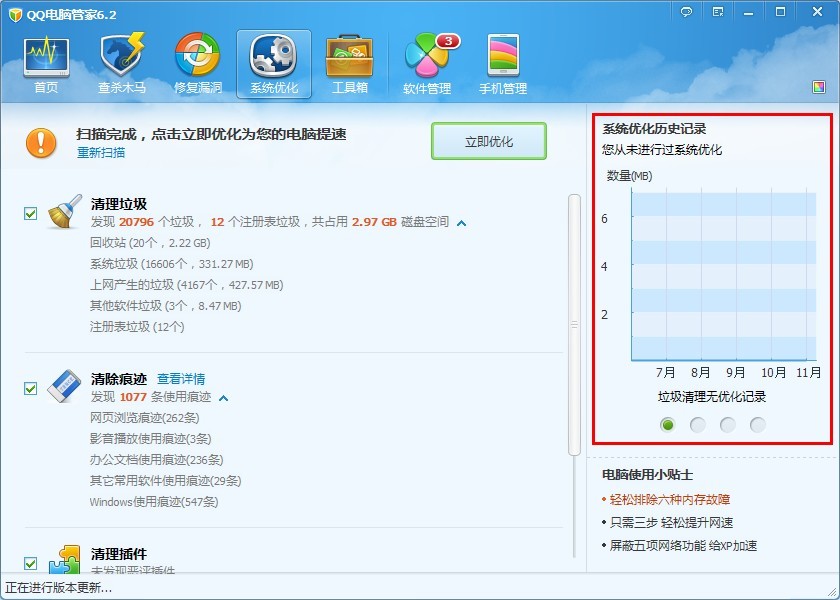The image size is (840, 600).
Task: Click 办公文档使用痕迹(236条) row
Action: point(156,460)
